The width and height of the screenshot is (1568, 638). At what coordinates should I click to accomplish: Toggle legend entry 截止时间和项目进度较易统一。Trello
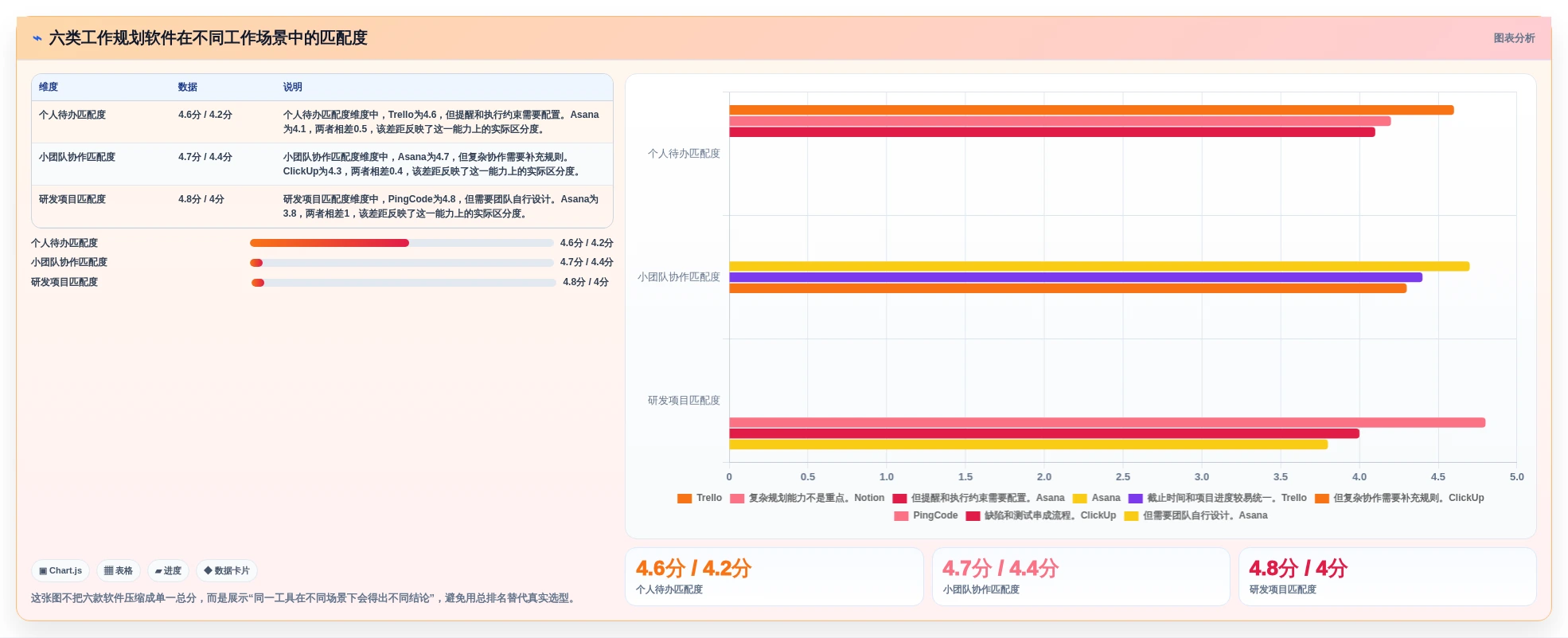click(1218, 498)
